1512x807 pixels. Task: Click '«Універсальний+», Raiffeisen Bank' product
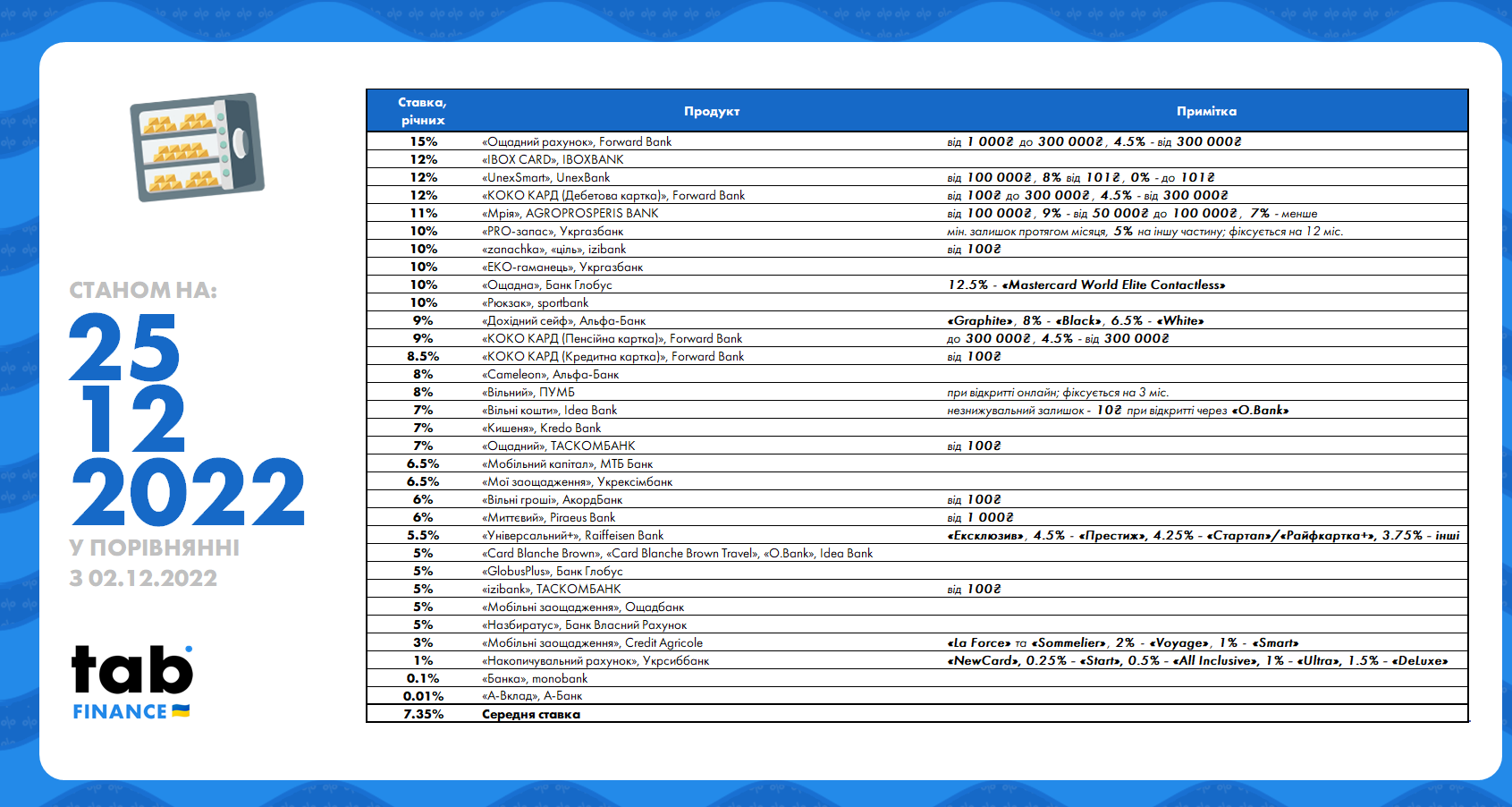tap(572, 535)
